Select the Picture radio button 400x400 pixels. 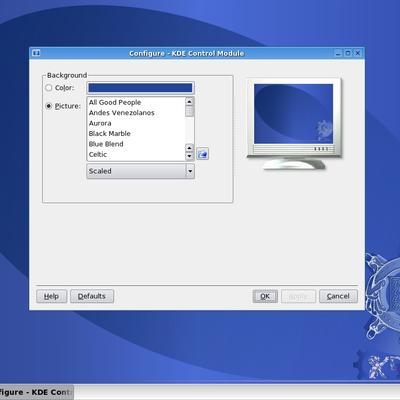[49, 106]
